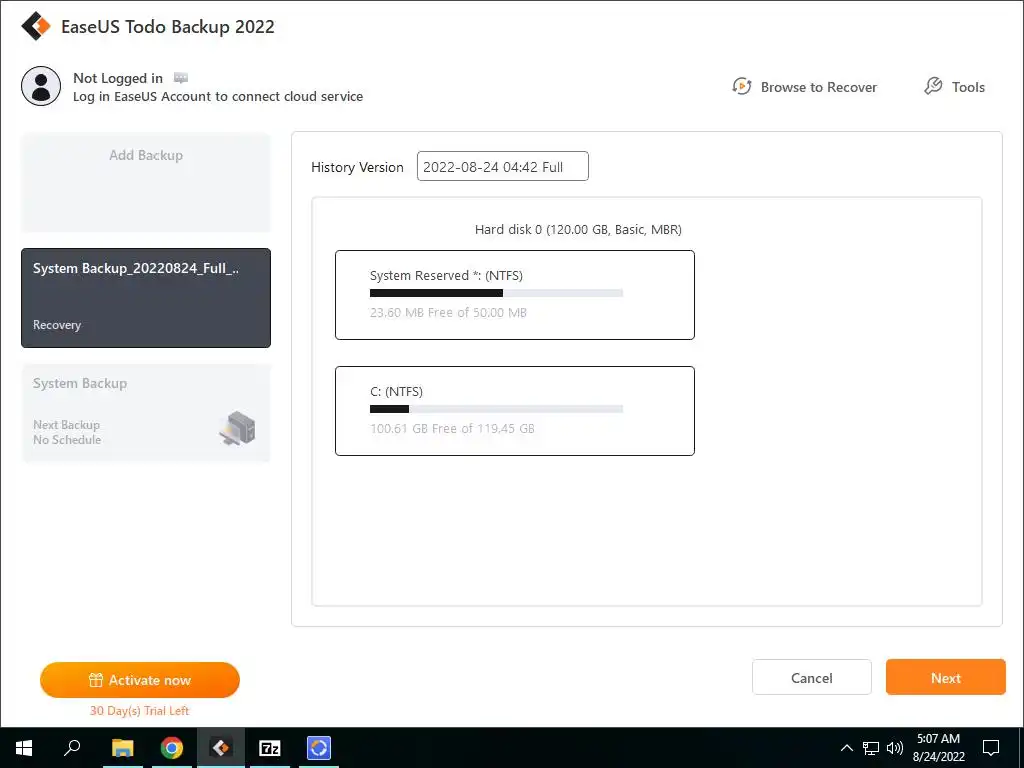Image resolution: width=1024 pixels, height=768 pixels.
Task: Launch File Explorer from the taskbar
Action: pyautogui.click(x=123, y=748)
